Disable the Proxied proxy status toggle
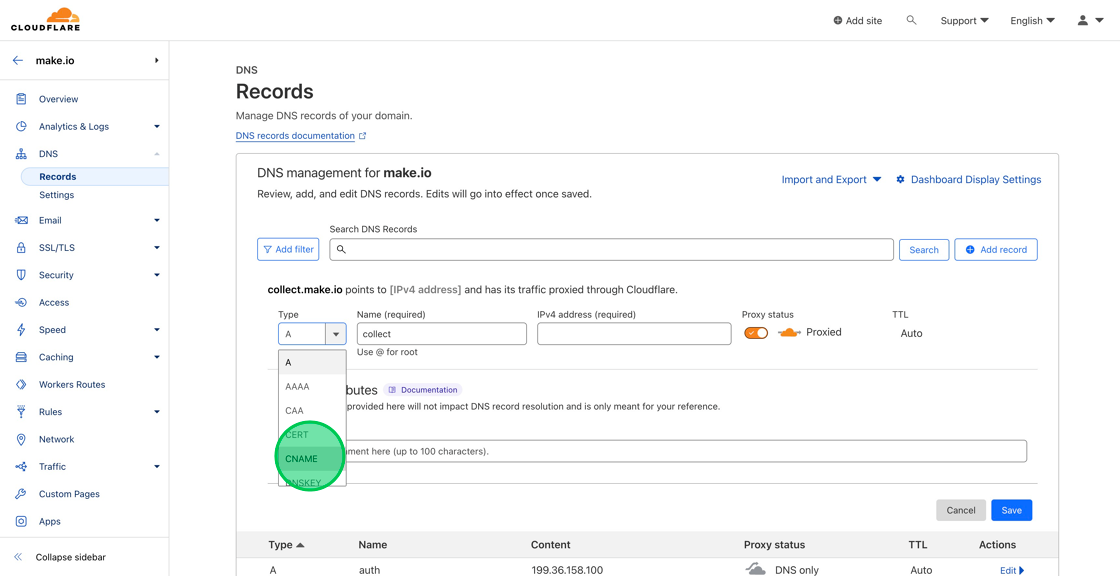Viewport: 1120px width, 576px height. click(757, 332)
